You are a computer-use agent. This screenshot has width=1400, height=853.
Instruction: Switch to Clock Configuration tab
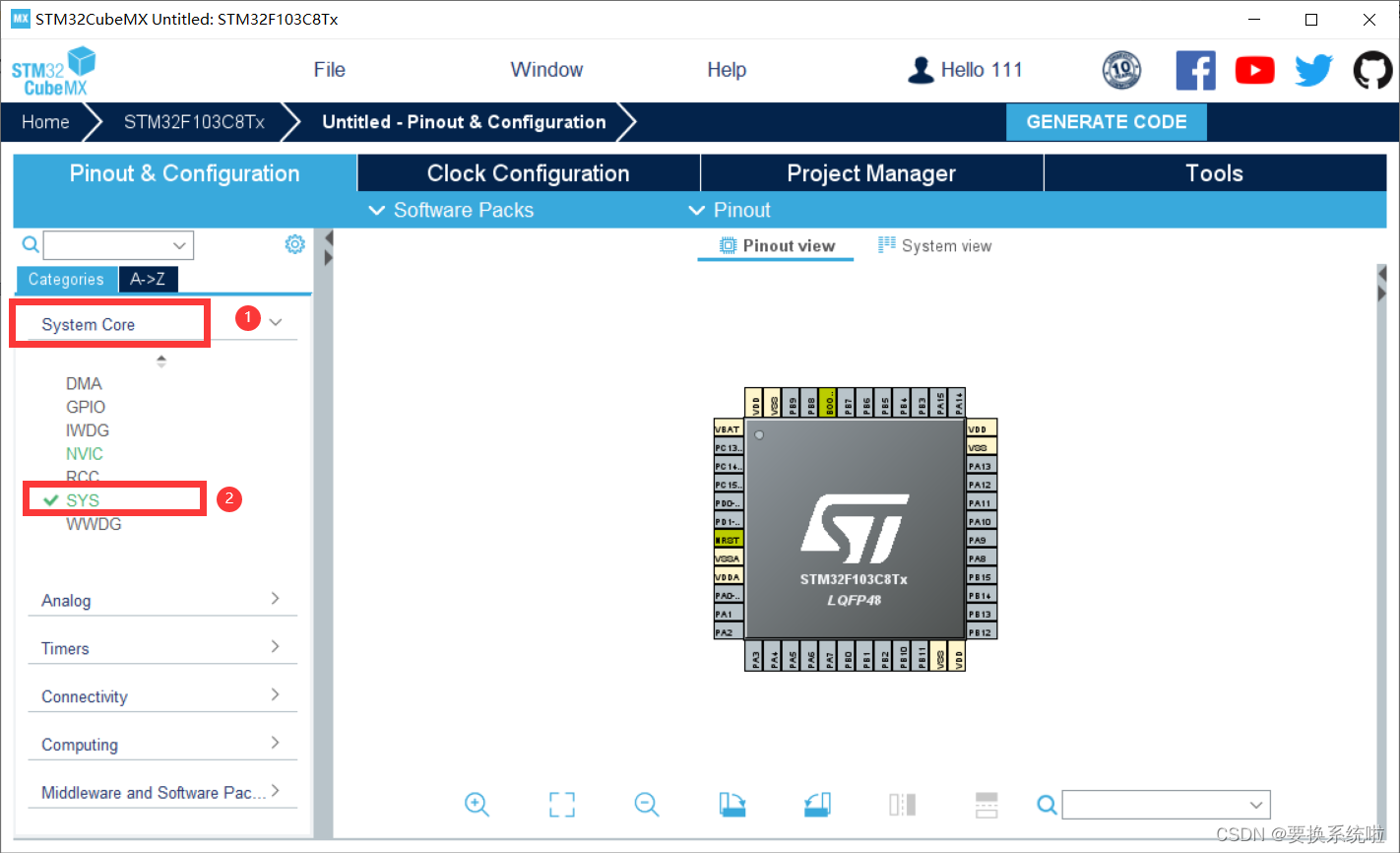[x=529, y=173]
